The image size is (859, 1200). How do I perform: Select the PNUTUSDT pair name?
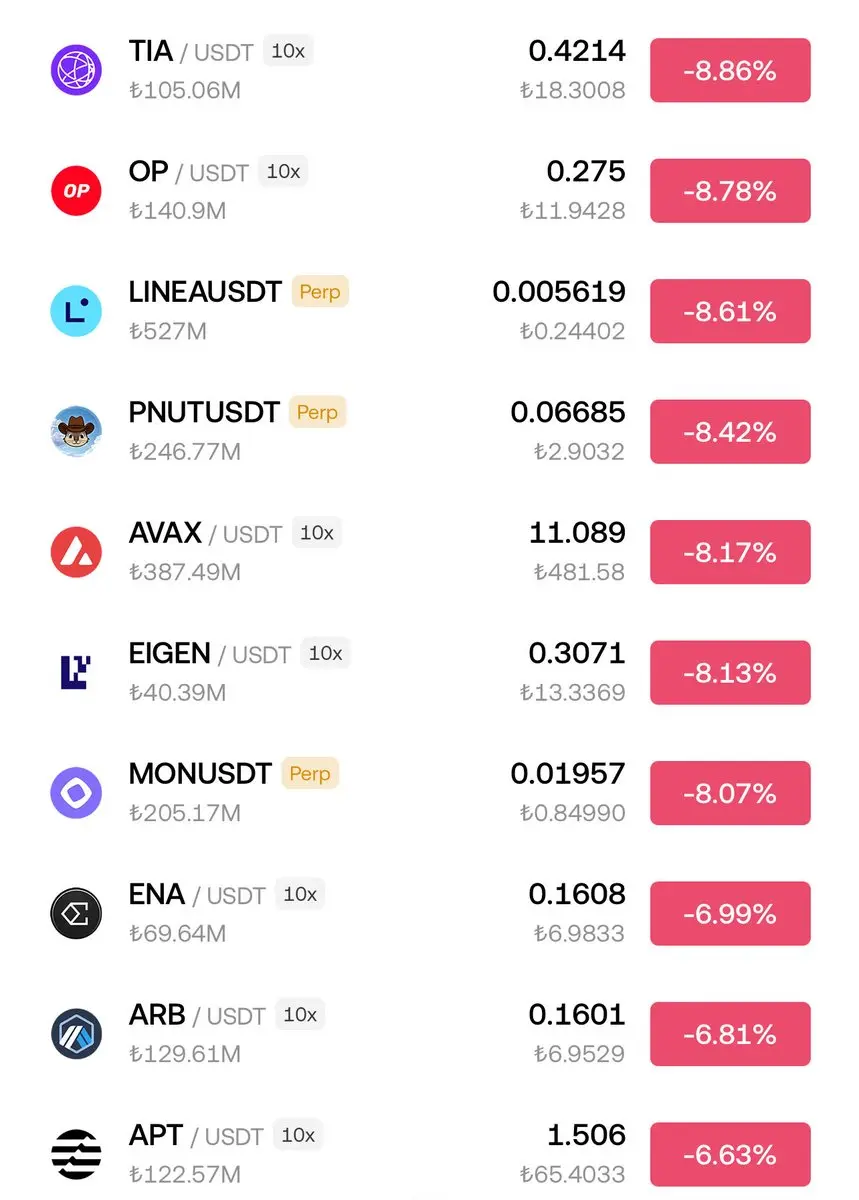[204, 412]
